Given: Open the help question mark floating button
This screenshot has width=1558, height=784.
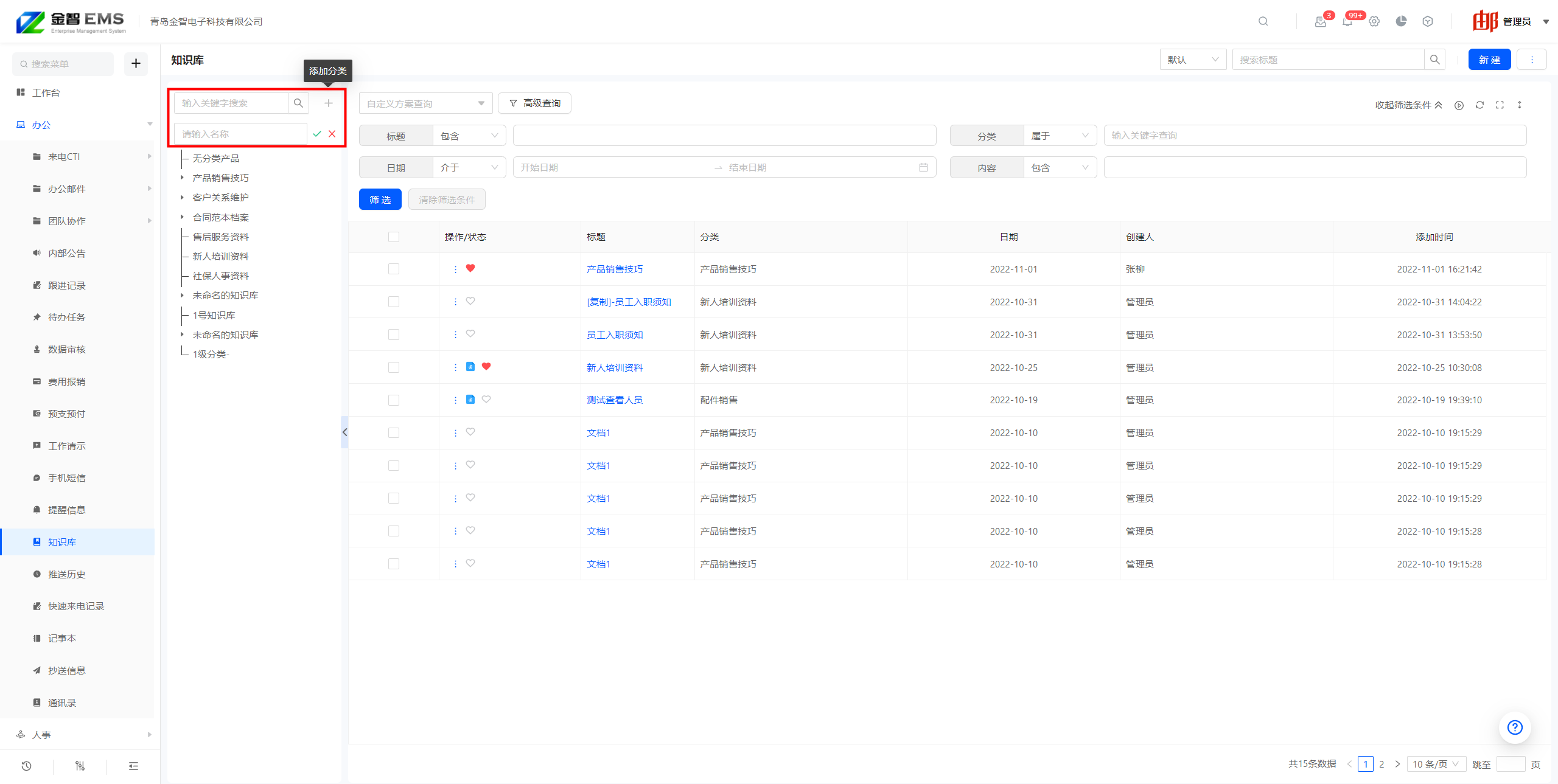Looking at the screenshot, I should point(1515,727).
